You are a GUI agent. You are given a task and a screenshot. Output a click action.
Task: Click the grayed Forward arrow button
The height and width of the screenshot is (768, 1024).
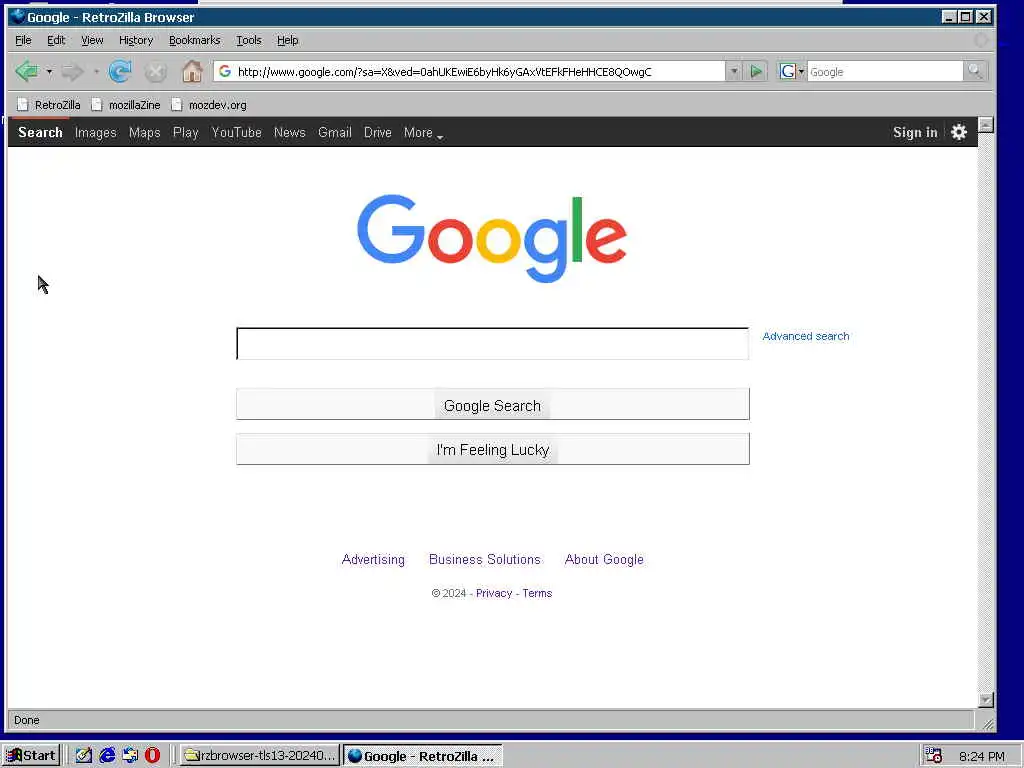click(72, 71)
